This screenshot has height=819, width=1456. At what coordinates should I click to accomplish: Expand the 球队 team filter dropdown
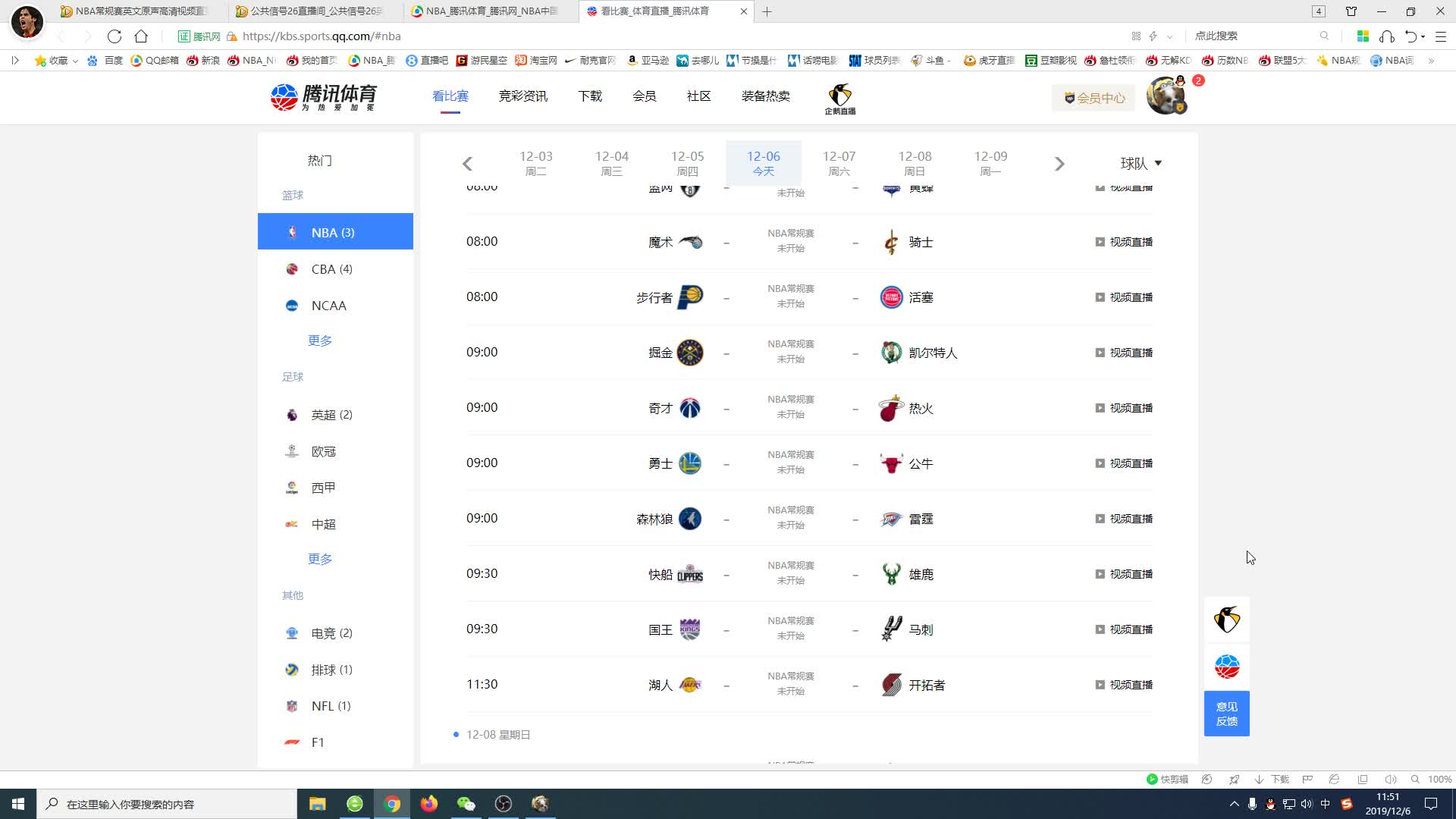[x=1141, y=164]
